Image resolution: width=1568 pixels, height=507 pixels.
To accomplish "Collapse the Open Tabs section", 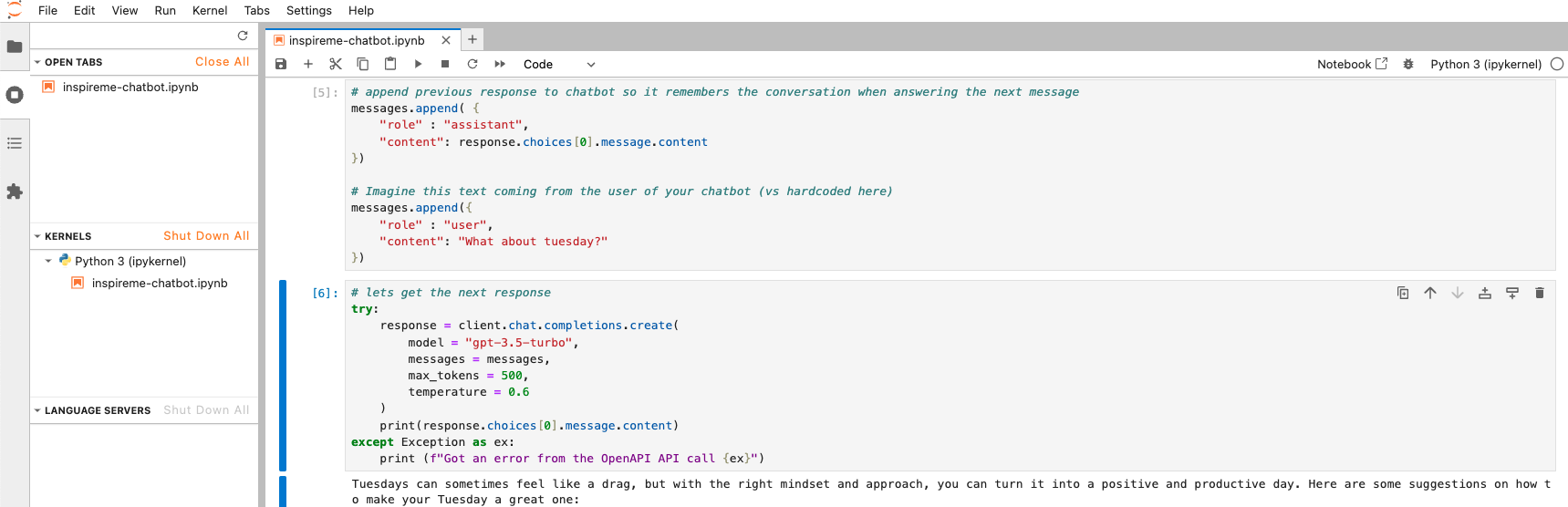I will (x=37, y=62).
